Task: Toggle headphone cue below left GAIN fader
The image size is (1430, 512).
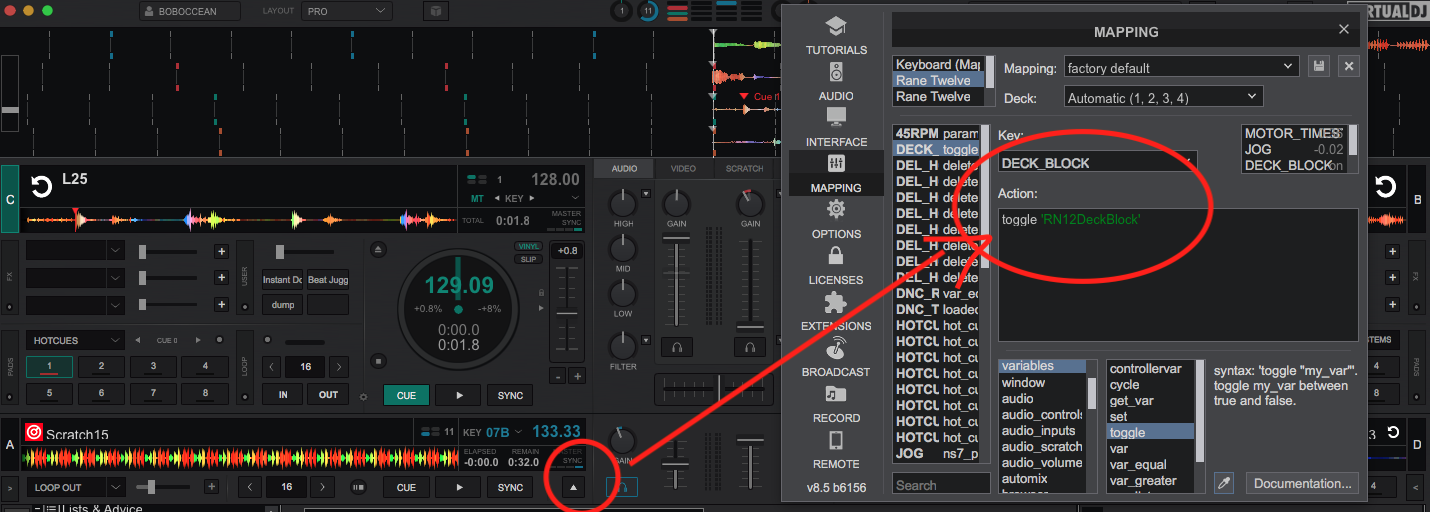Action: (x=677, y=347)
